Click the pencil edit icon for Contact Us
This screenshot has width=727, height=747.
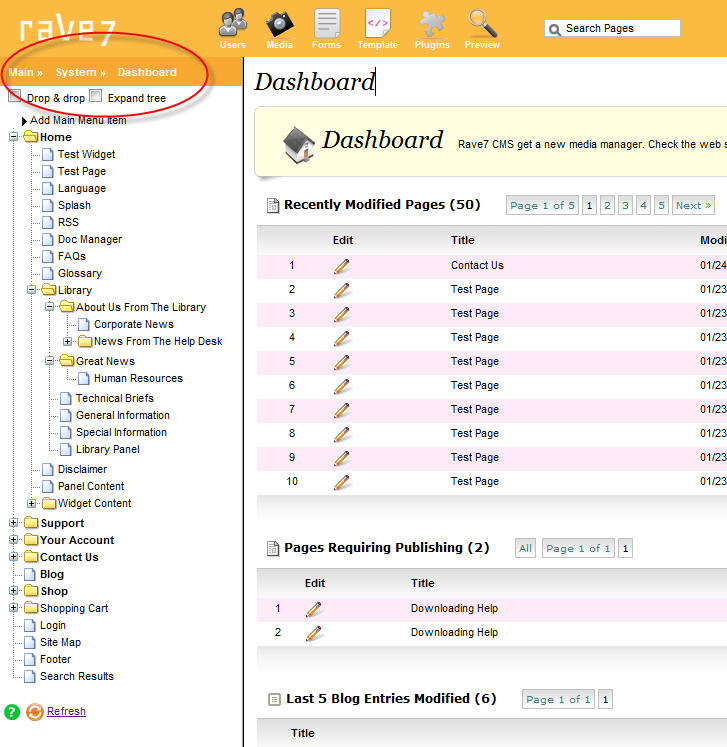(342, 266)
